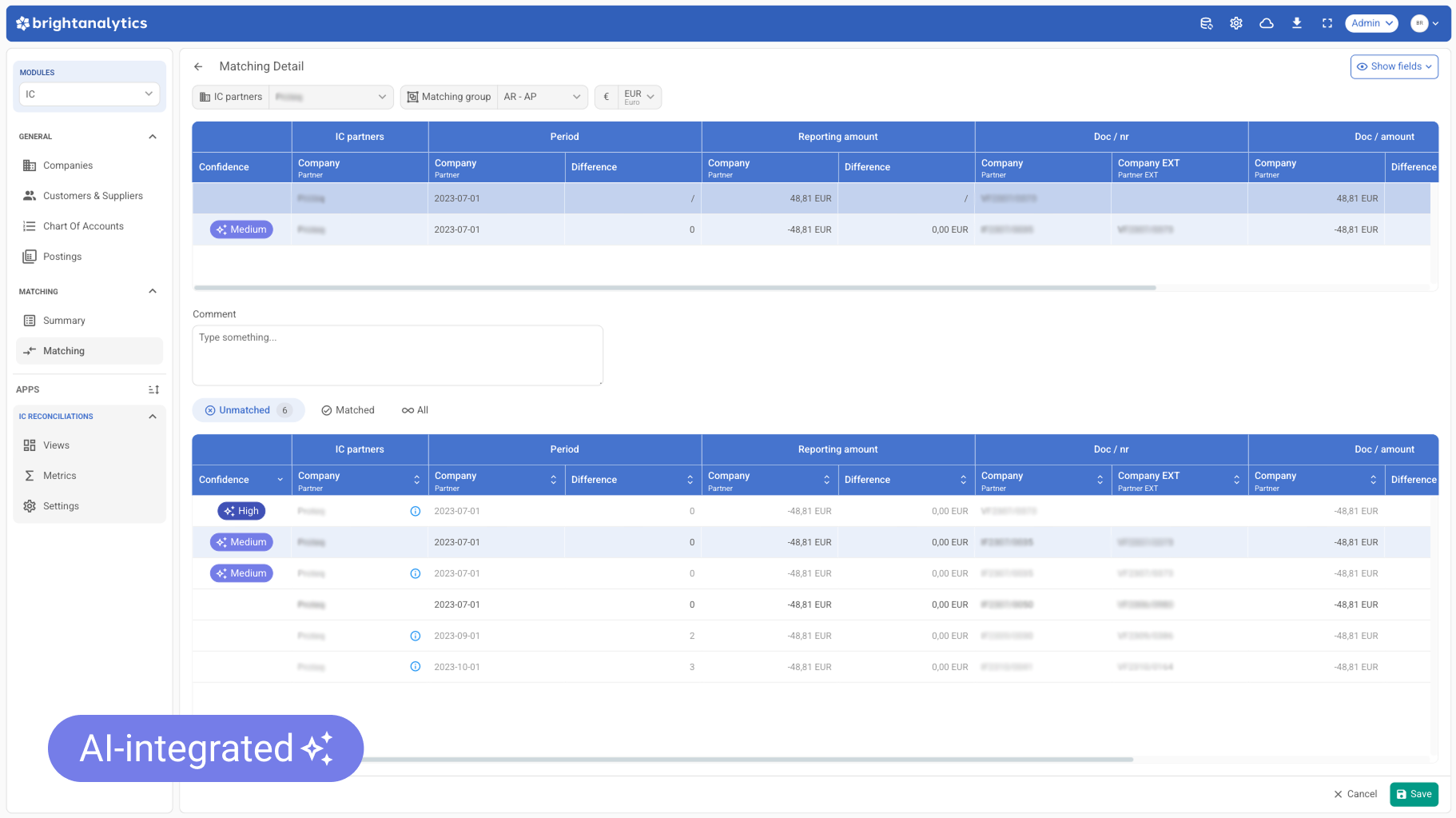Click into the Comment text box
This screenshot has height=818, width=1456.
coord(397,355)
